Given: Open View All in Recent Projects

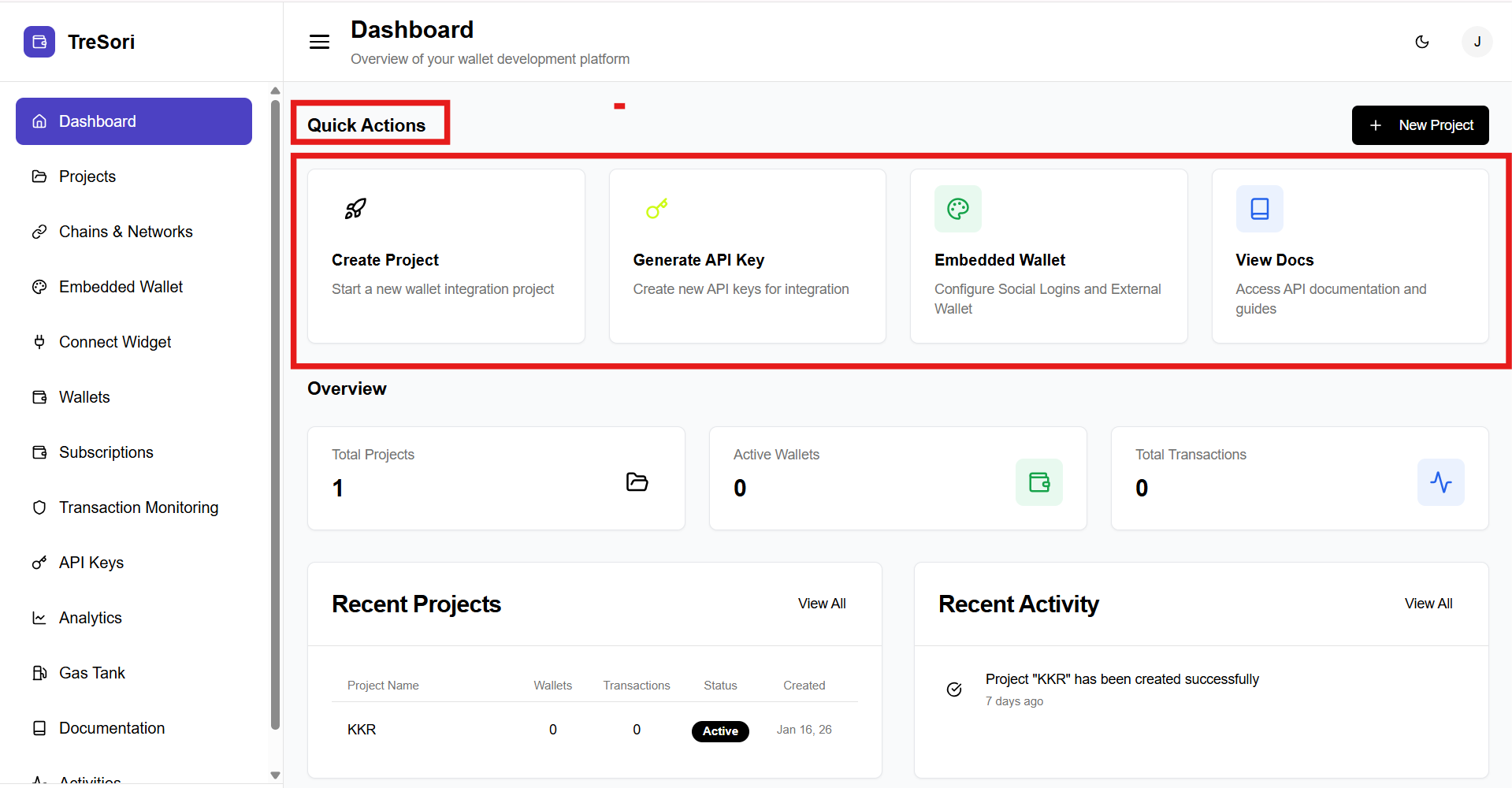Looking at the screenshot, I should [821, 604].
